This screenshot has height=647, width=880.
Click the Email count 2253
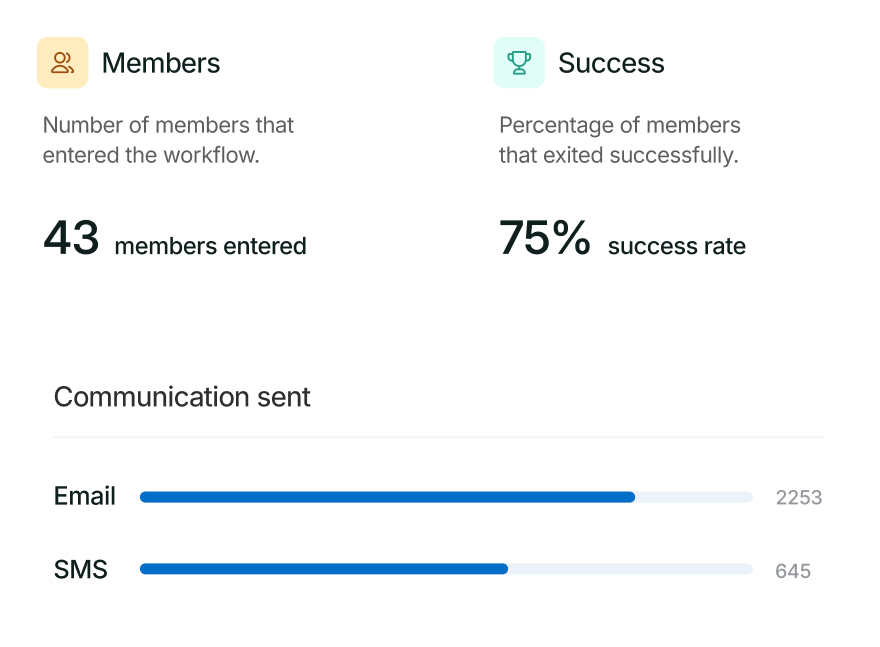click(x=799, y=498)
